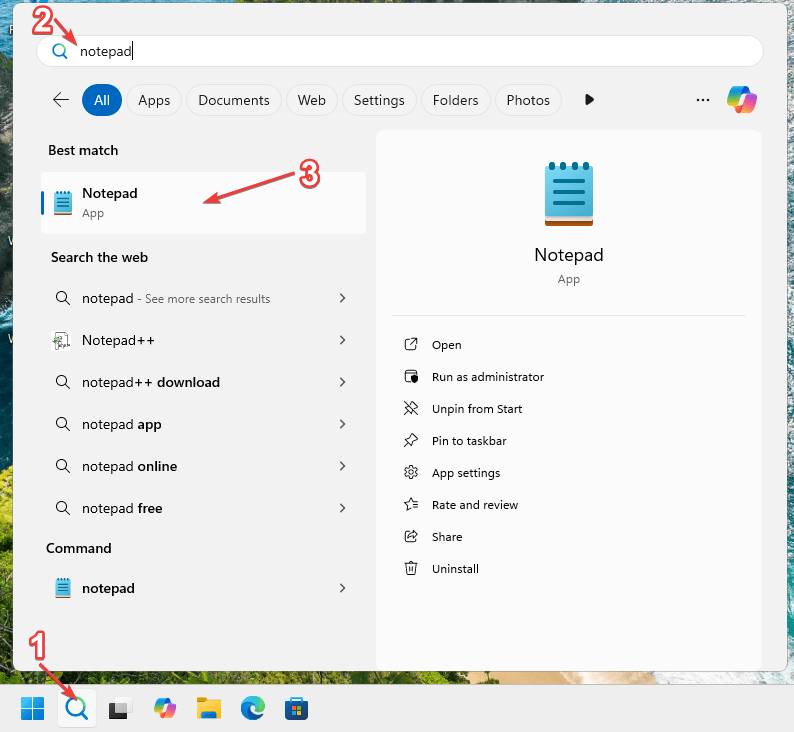Choose Run as administrator for Notepad

(x=487, y=377)
